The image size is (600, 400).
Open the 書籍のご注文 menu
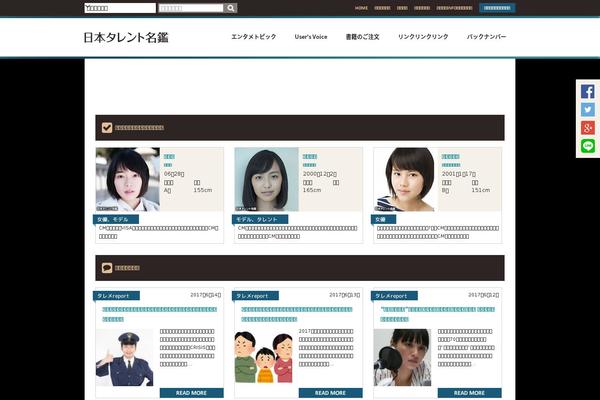point(362,37)
